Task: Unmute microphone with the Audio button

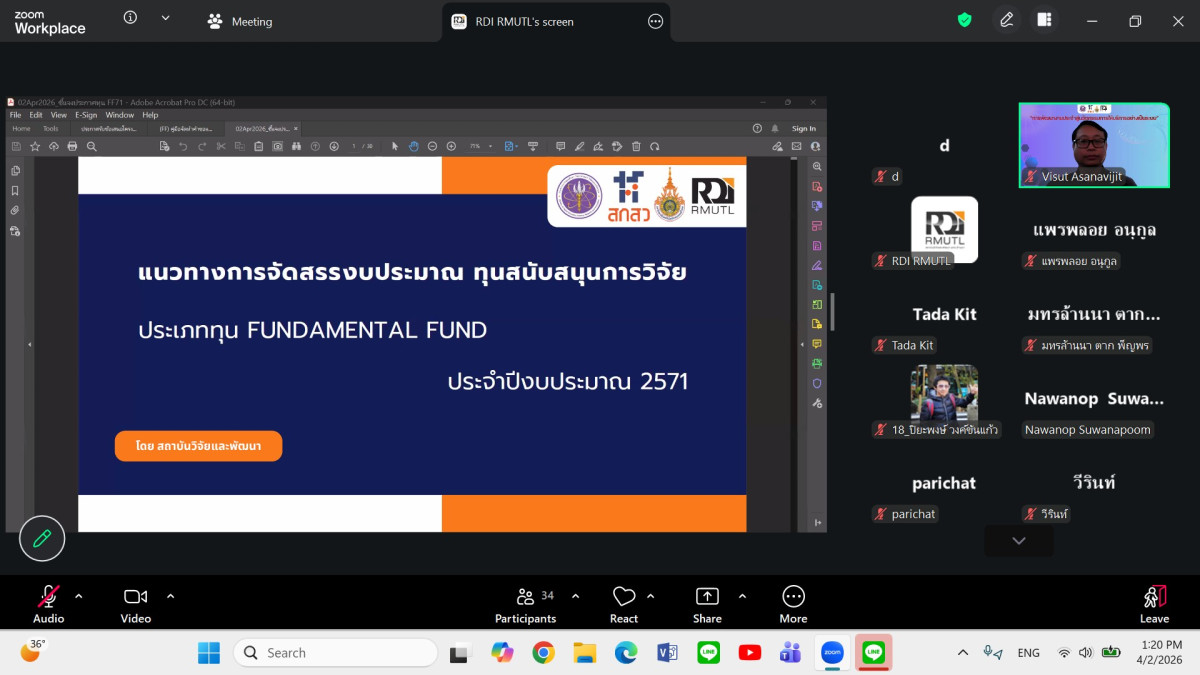Action: 48,603
